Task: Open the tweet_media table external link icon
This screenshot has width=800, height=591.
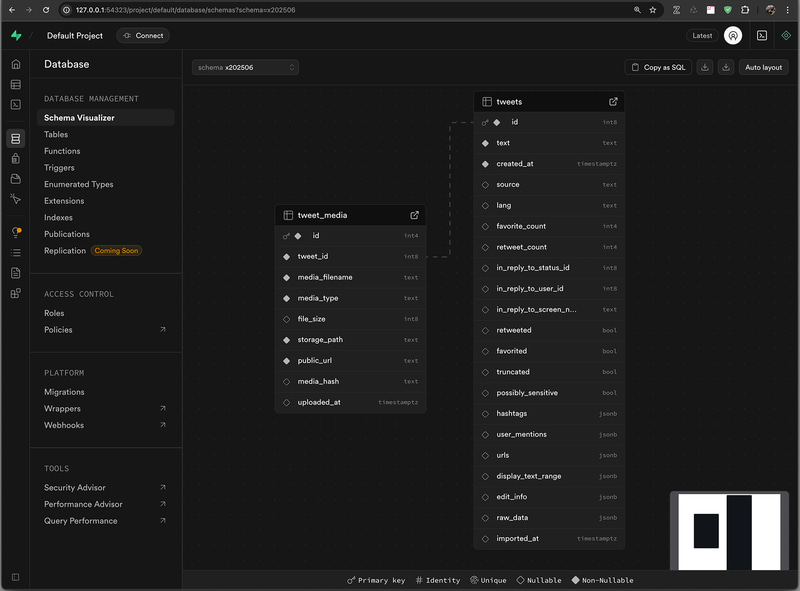Action: 414,215
